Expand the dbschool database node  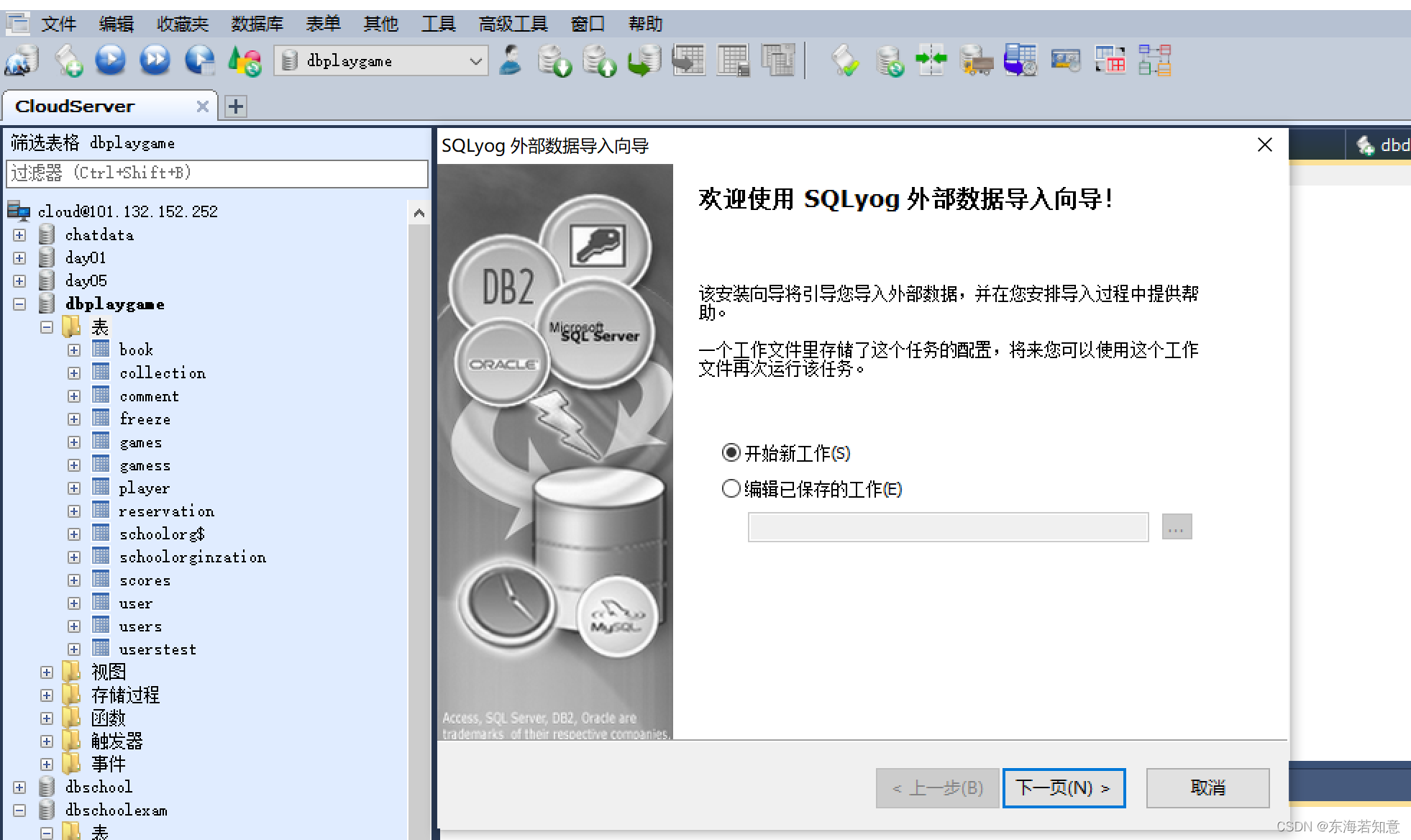pos(19,787)
